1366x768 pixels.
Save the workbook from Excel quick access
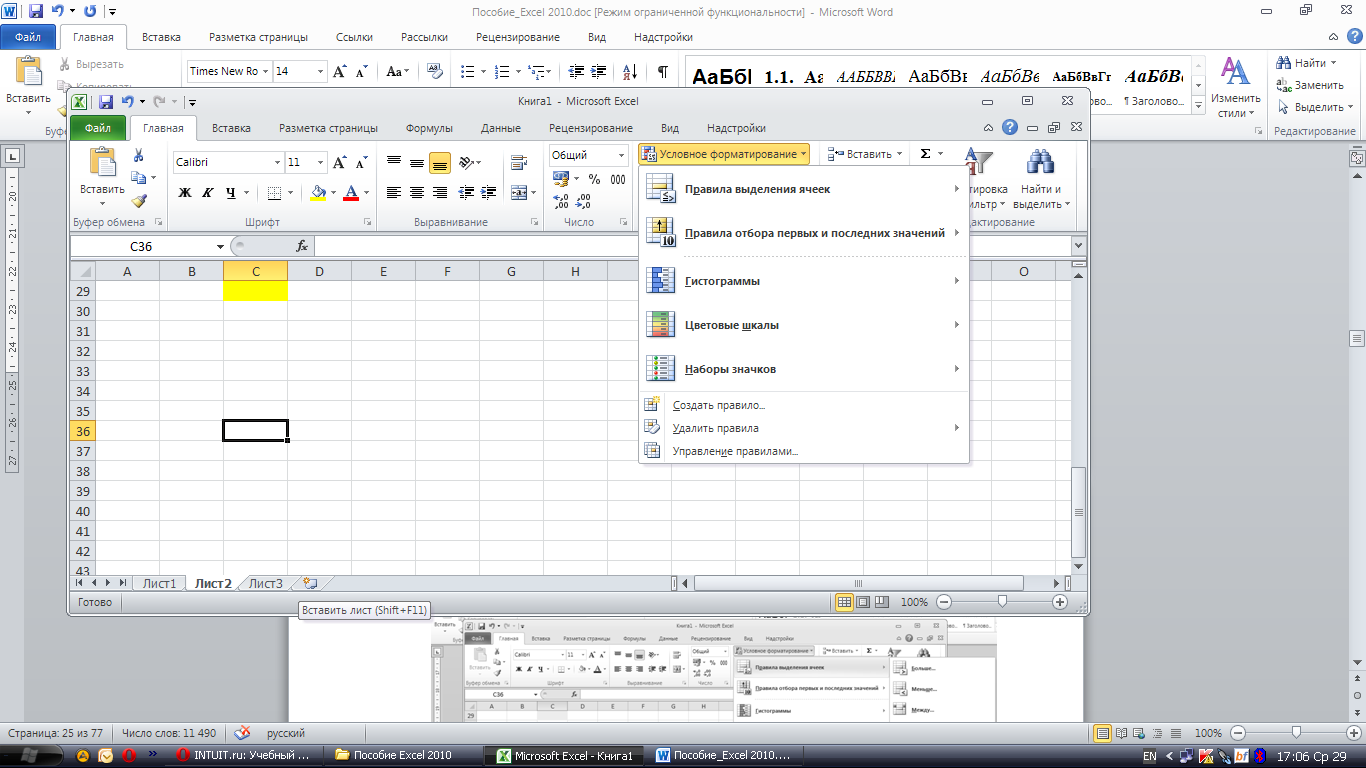[x=105, y=101]
